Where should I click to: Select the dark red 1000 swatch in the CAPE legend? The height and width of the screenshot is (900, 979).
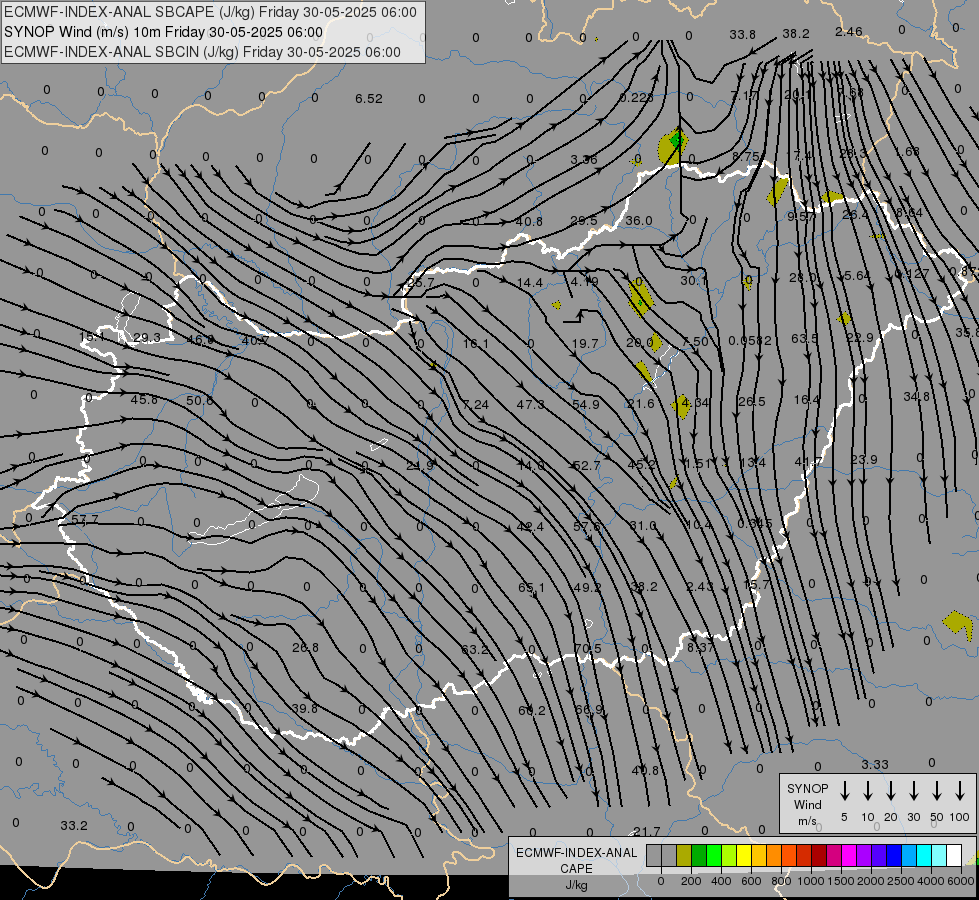tap(819, 855)
